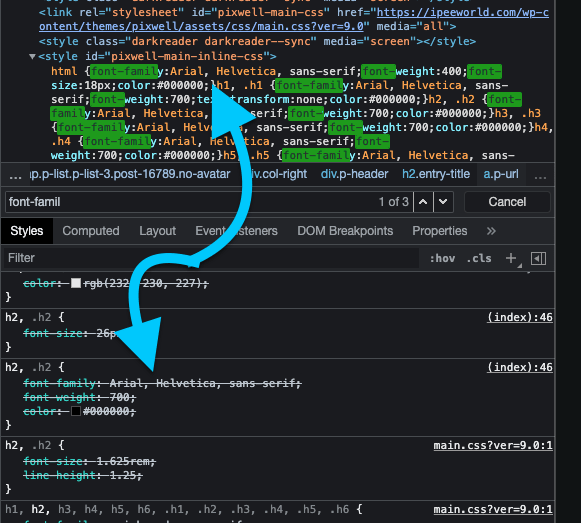581x523 pixels.
Task: Switch to the Computed tab
Action: (91, 231)
